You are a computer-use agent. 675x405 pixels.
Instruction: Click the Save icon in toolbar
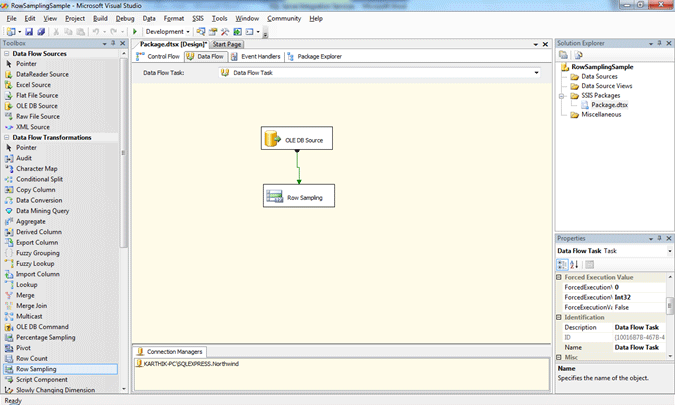29,31
